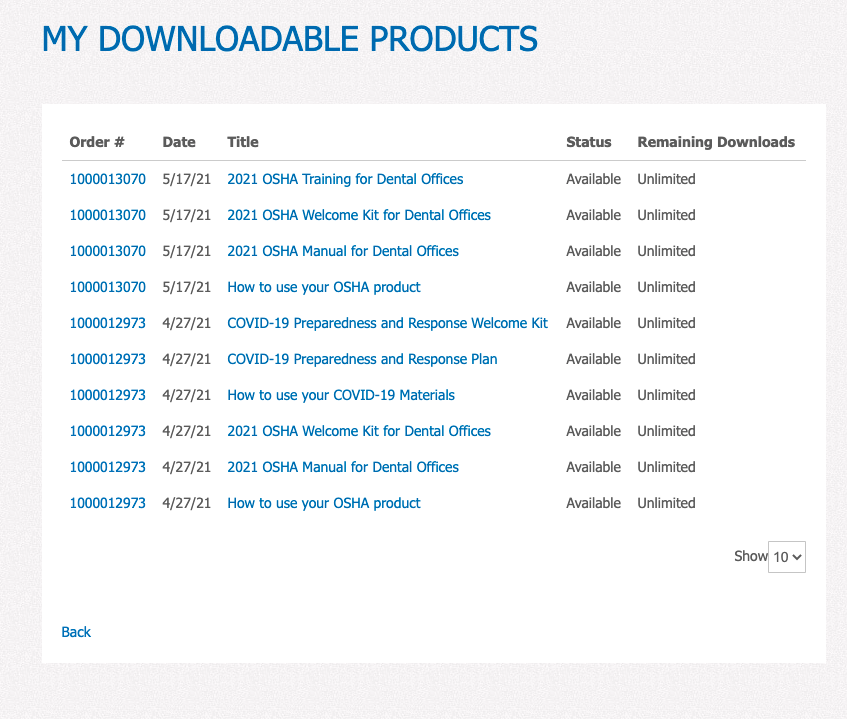
Task: Open order 1000013070 in 5/17/21 Welcome Kit row
Action: 107,215
